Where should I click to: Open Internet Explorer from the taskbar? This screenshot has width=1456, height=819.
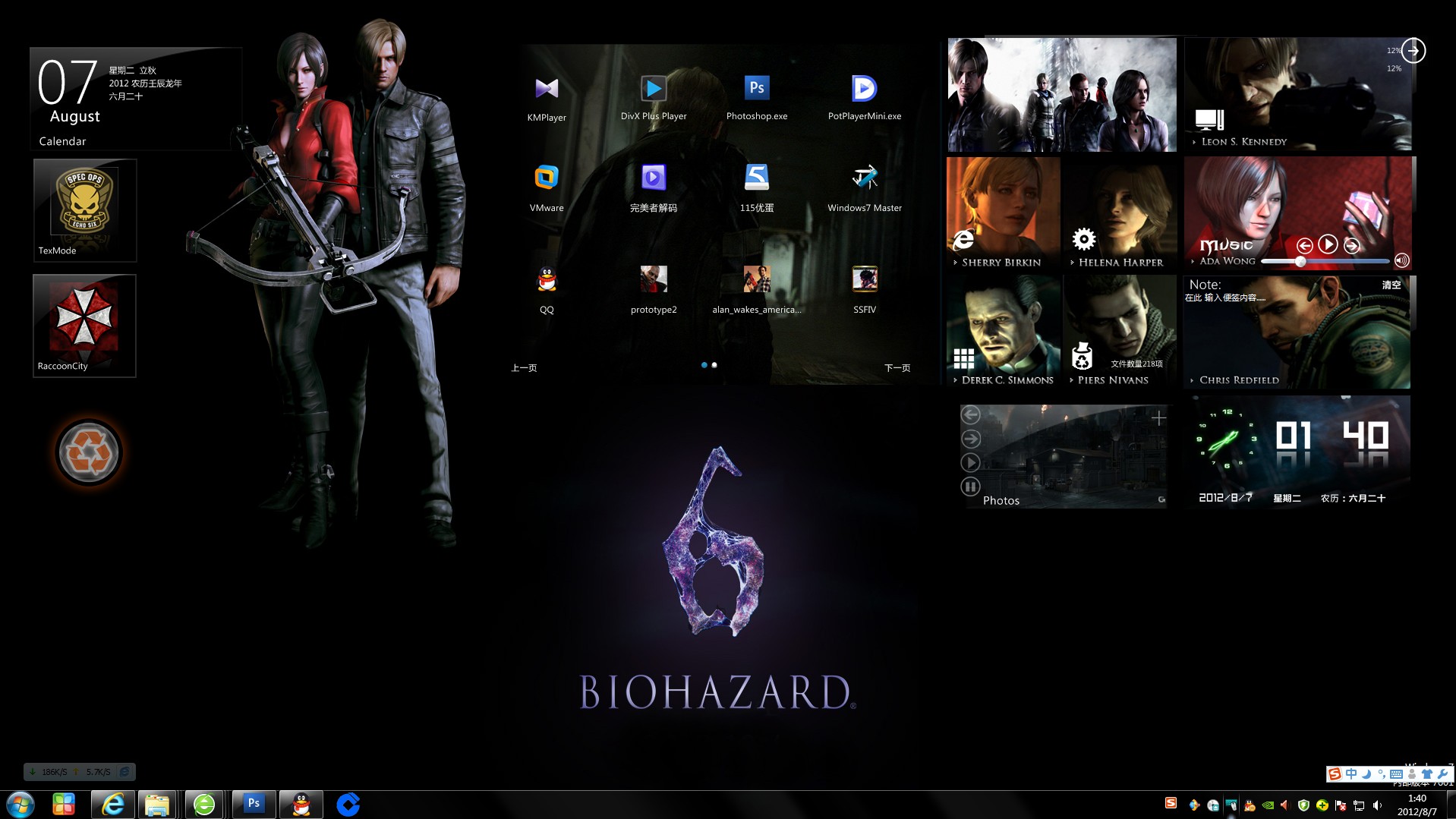(113, 805)
